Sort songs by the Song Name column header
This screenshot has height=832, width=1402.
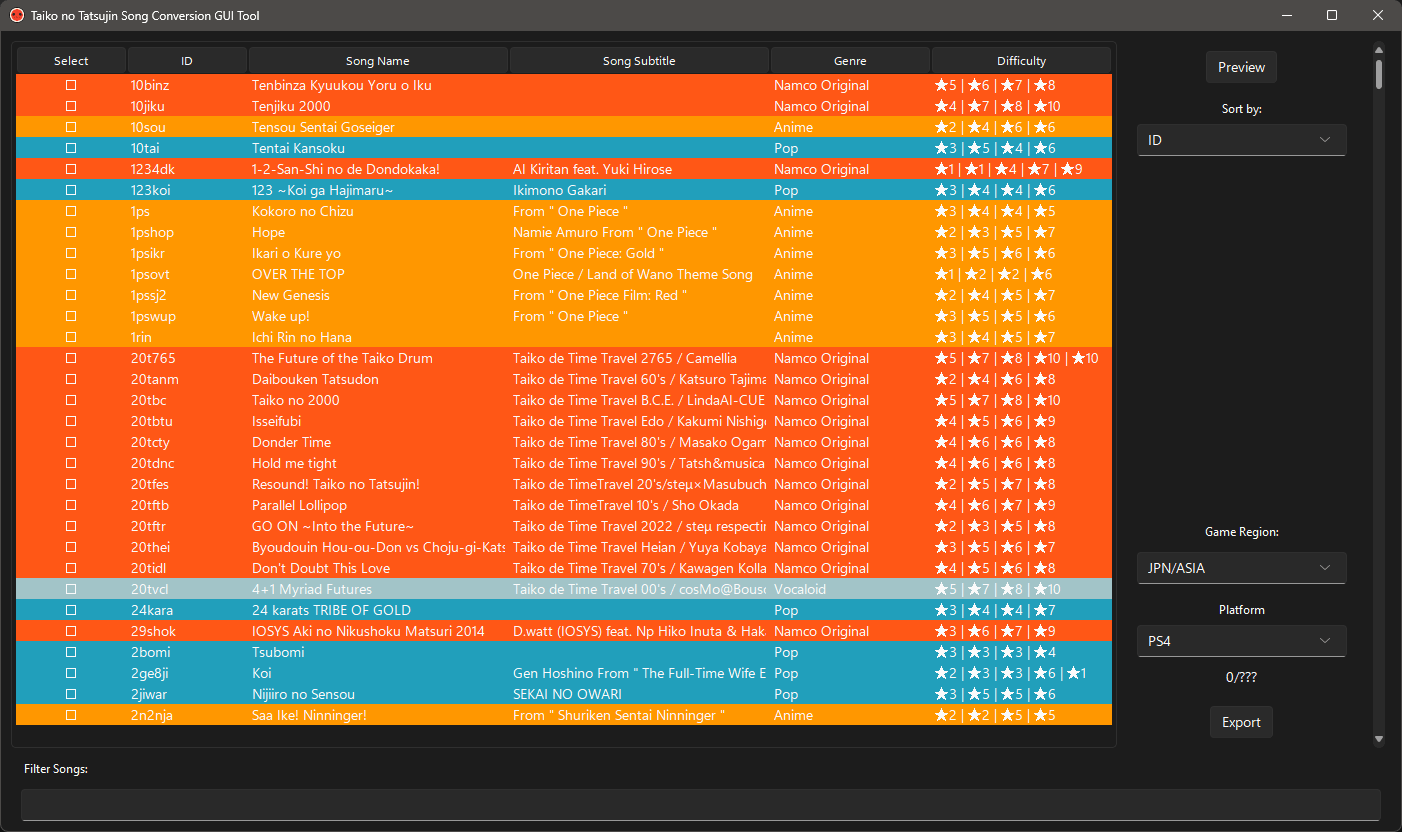tap(378, 60)
